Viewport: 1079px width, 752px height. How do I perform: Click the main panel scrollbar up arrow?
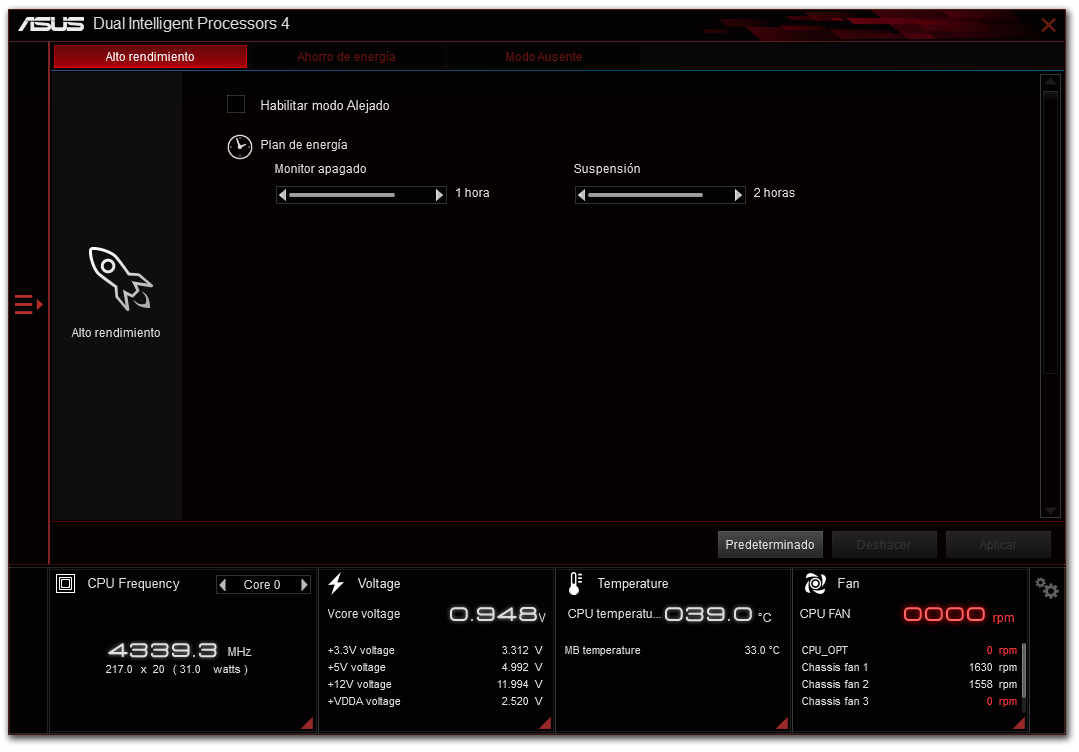tap(1050, 82)
